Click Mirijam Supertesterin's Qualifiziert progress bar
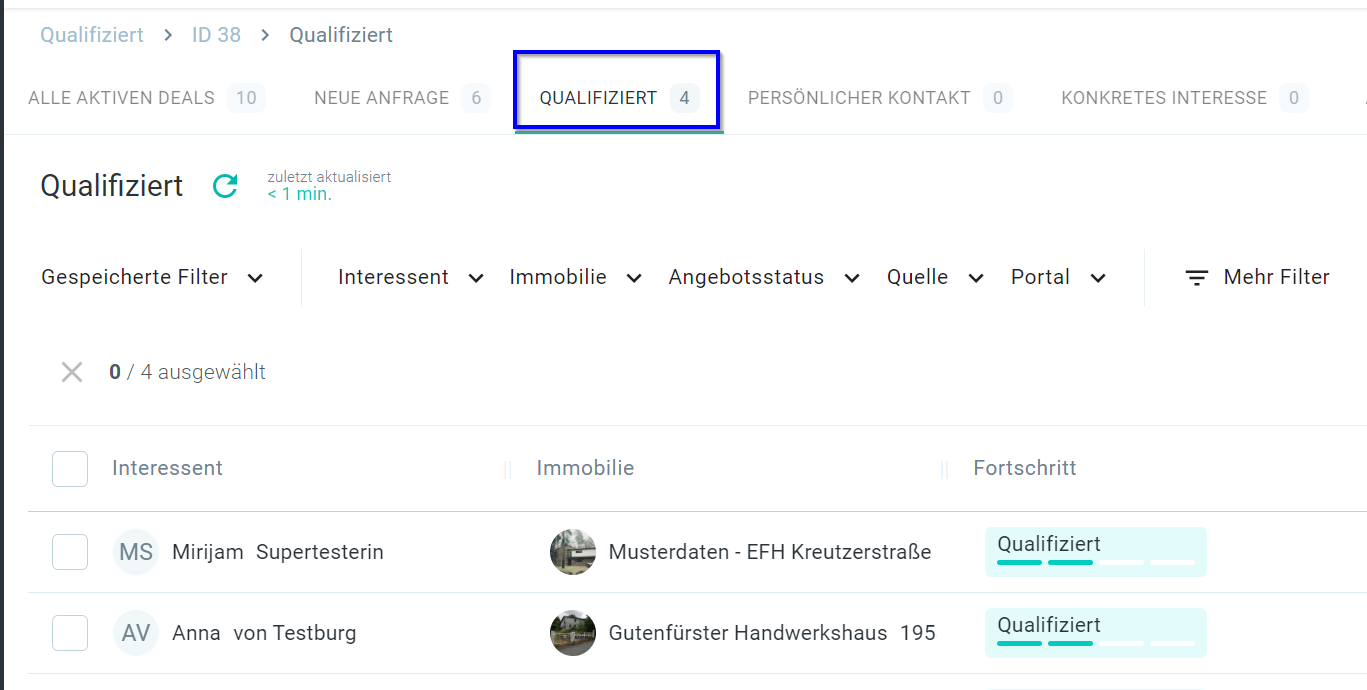 click(x=1095, y=552)
